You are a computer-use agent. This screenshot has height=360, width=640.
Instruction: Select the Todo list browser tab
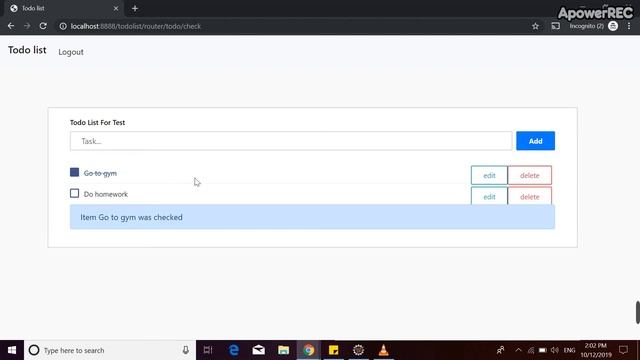click(63, 8)
